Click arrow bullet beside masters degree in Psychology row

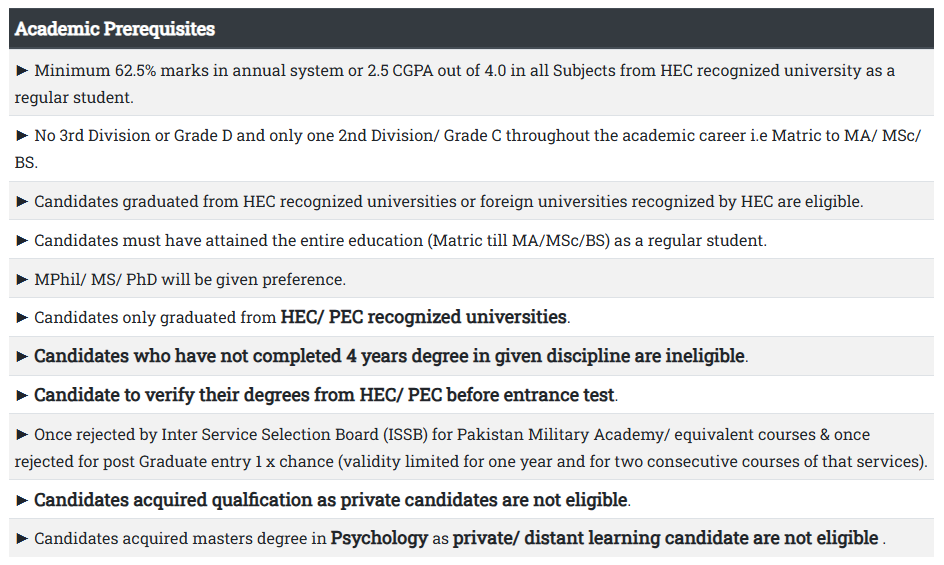pyautogui.click(x=23, y=539)
